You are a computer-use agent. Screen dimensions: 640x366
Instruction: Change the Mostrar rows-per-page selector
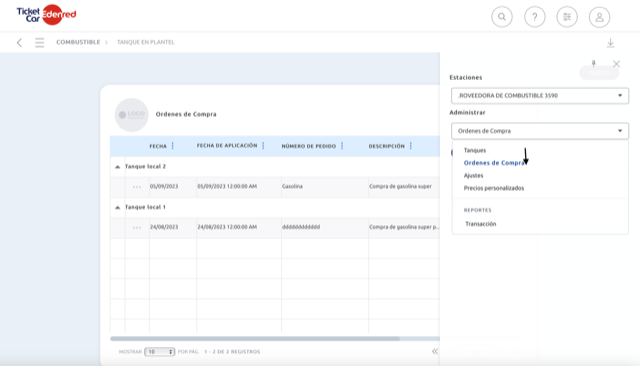pyautogui.click(x=160, y=352)
